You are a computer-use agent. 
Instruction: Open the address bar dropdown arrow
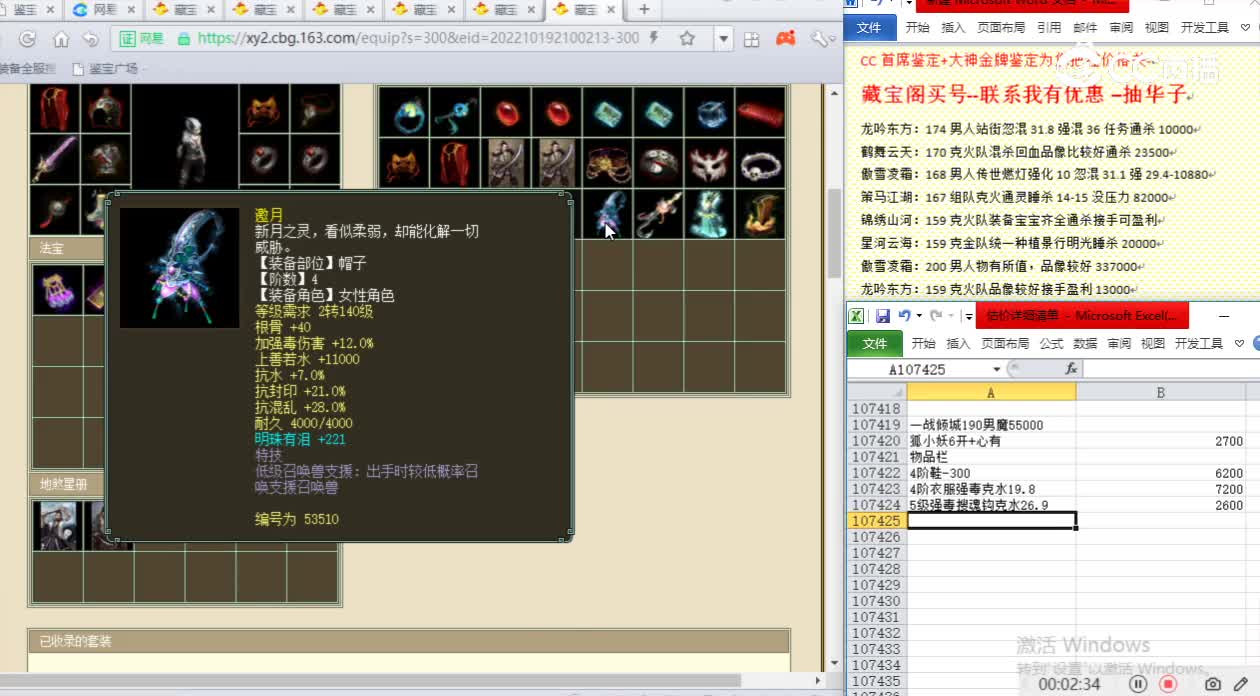(724, 39)
